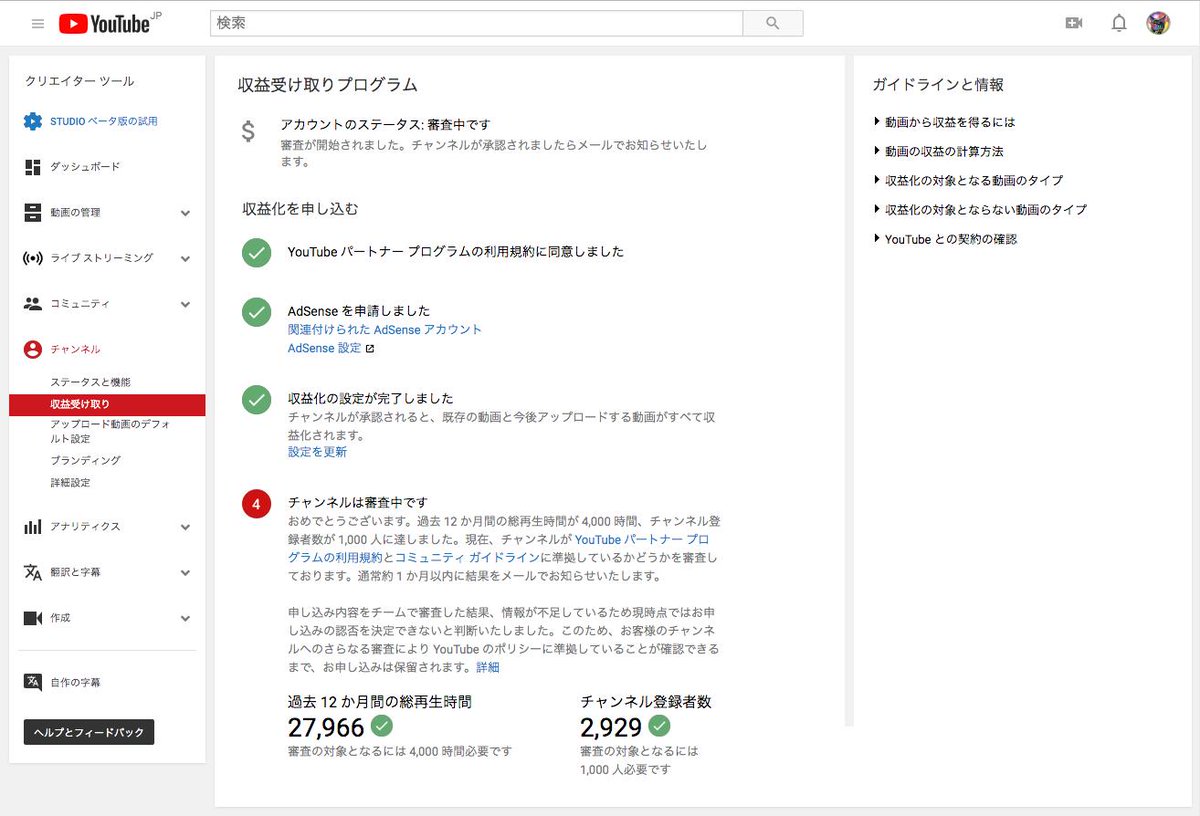This screenshot has width=1200, height=816.
Task: Click the translation and subtitles (翻訳と字幕) icon
Action: tap(33, 572)
